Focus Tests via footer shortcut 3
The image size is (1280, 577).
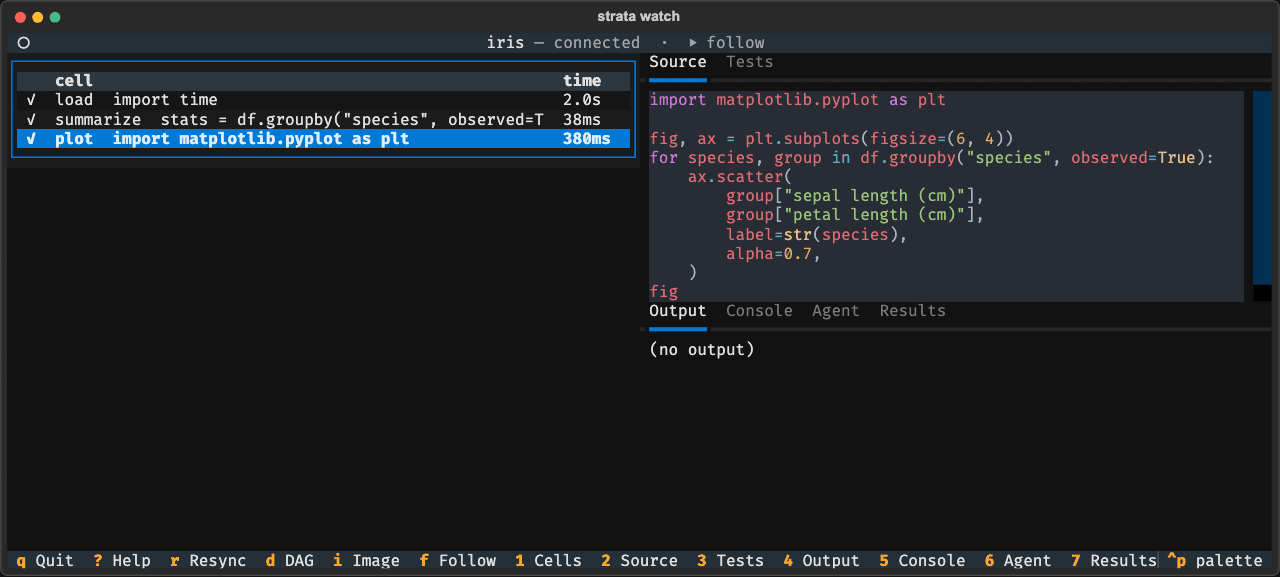coord(731,561)
